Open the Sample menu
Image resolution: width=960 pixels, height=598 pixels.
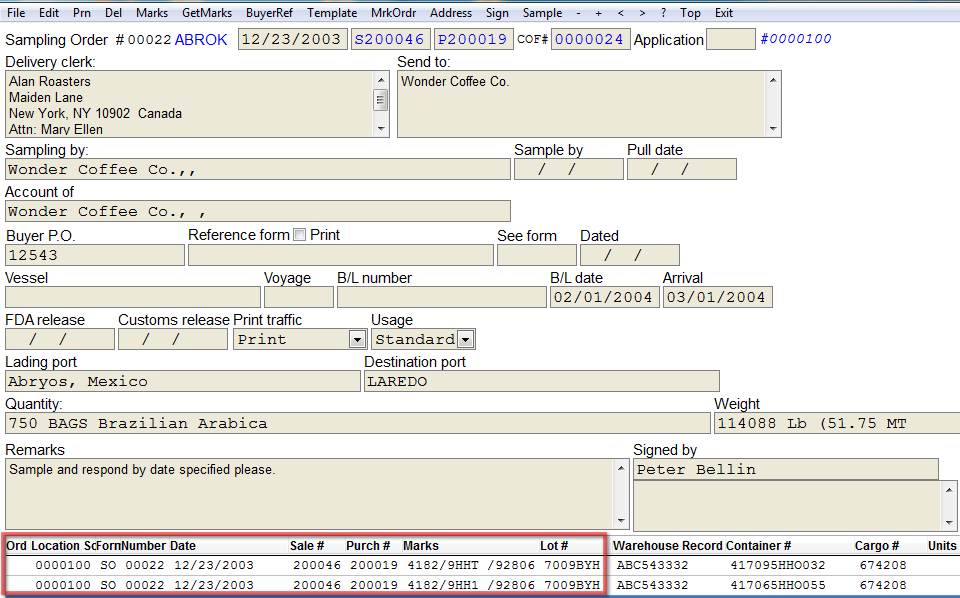(542, 13)
